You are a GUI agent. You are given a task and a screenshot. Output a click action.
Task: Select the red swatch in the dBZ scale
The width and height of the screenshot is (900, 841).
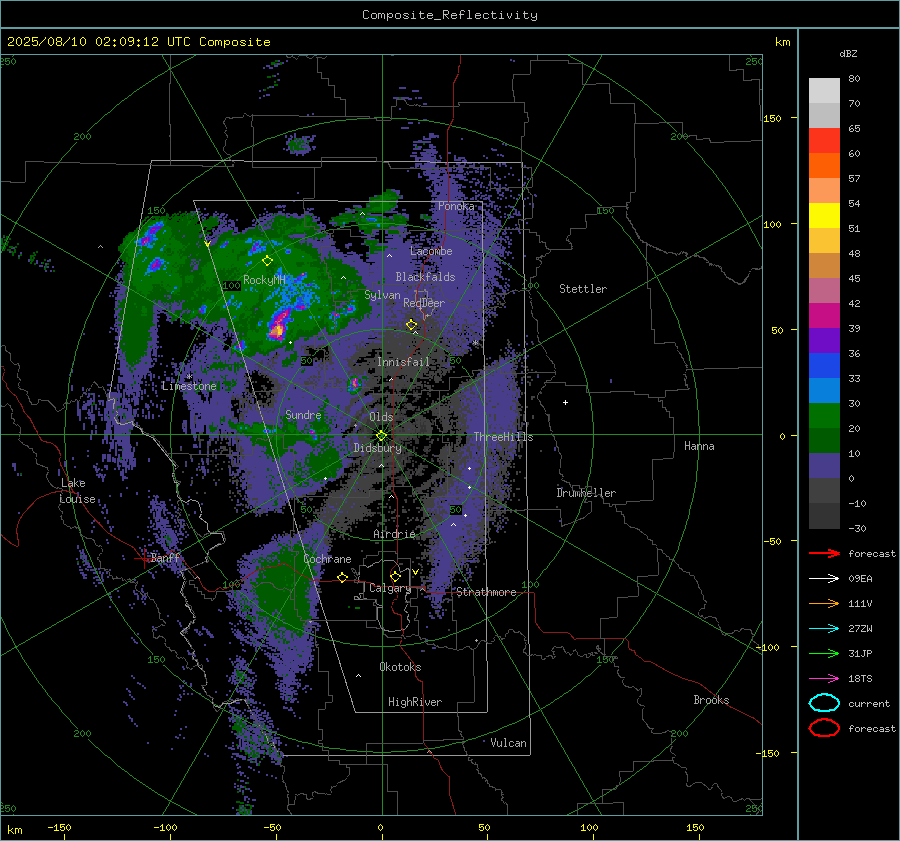(824, 141)
